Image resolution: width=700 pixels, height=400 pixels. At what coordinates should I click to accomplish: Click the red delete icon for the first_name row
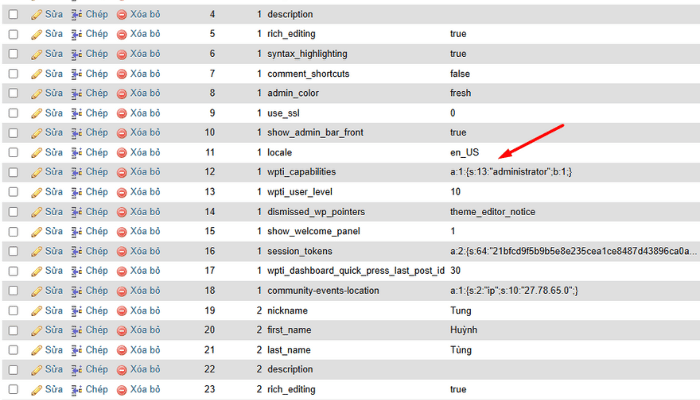(122, 330)
